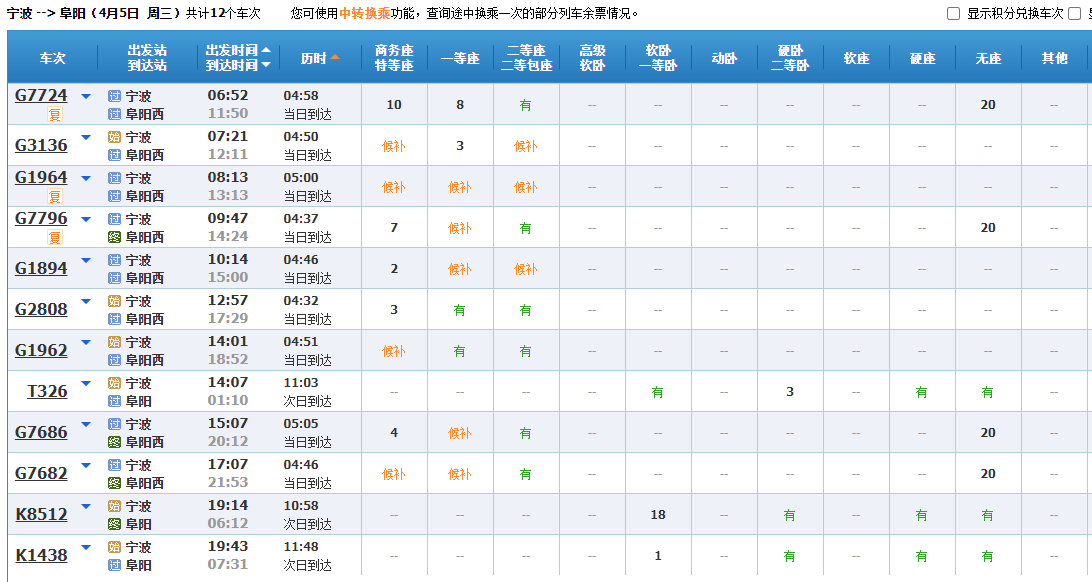Click the 复 icon under train G7724

[x=55, y=115]
